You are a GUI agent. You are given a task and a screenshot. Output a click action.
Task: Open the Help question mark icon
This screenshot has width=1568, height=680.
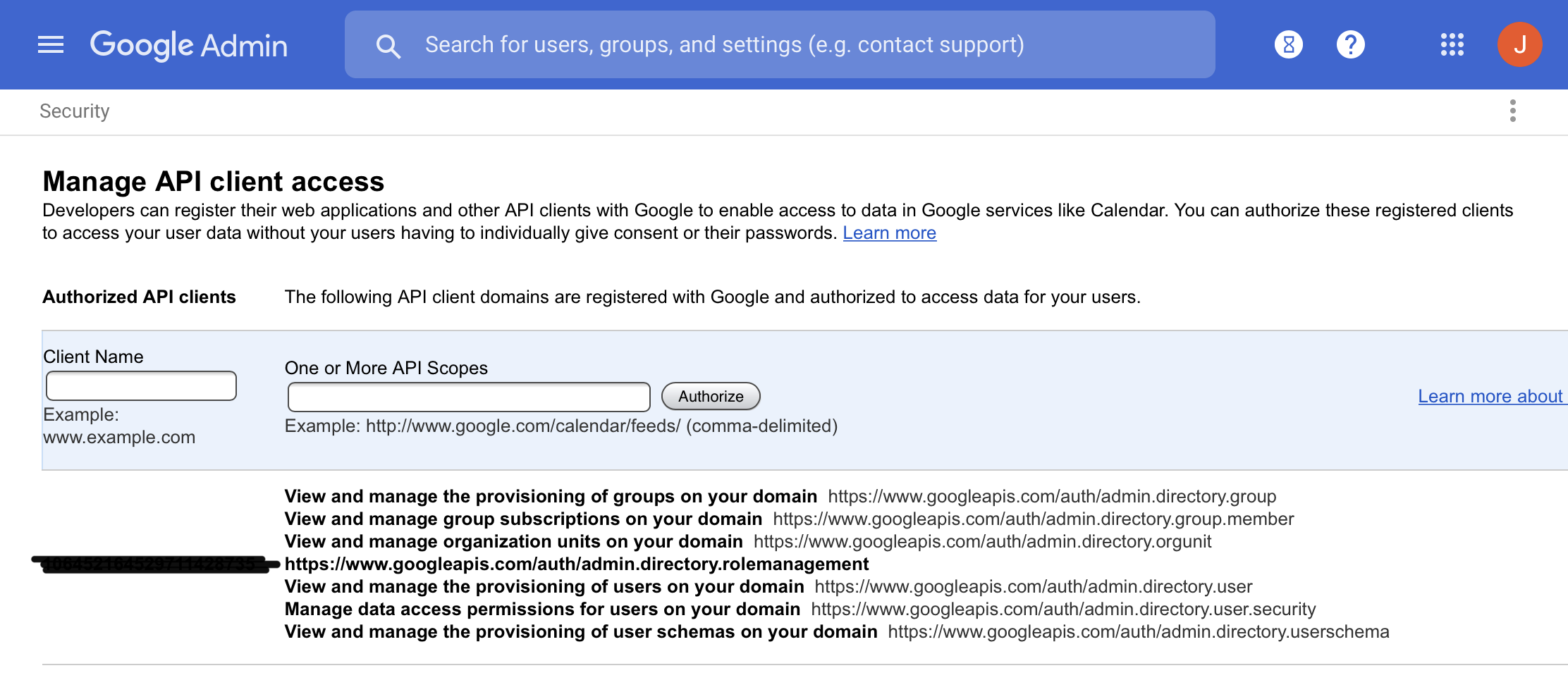1350,45
